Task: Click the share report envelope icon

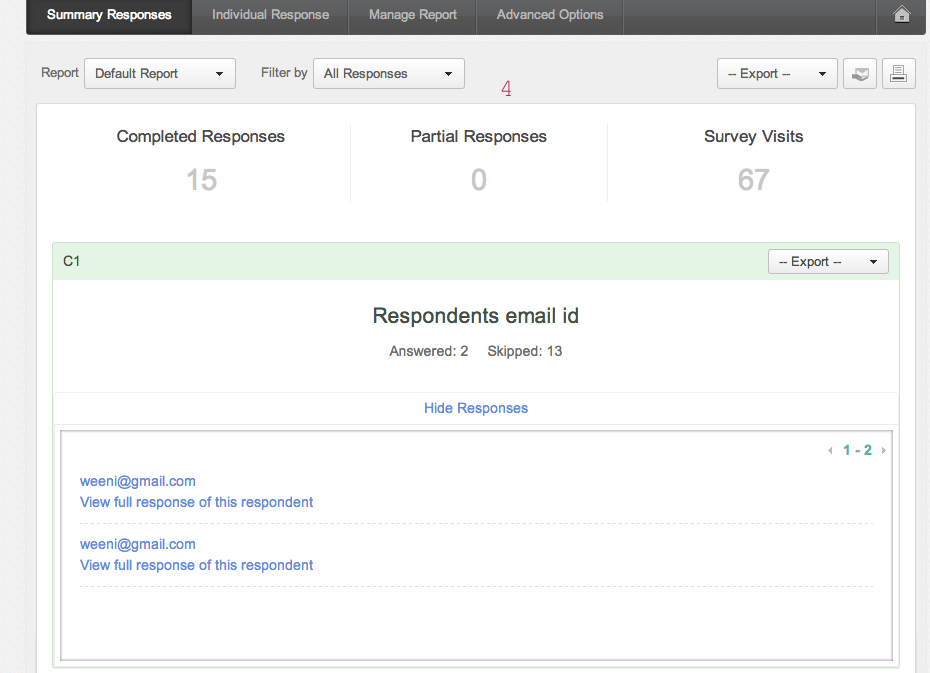Action: 860,74
